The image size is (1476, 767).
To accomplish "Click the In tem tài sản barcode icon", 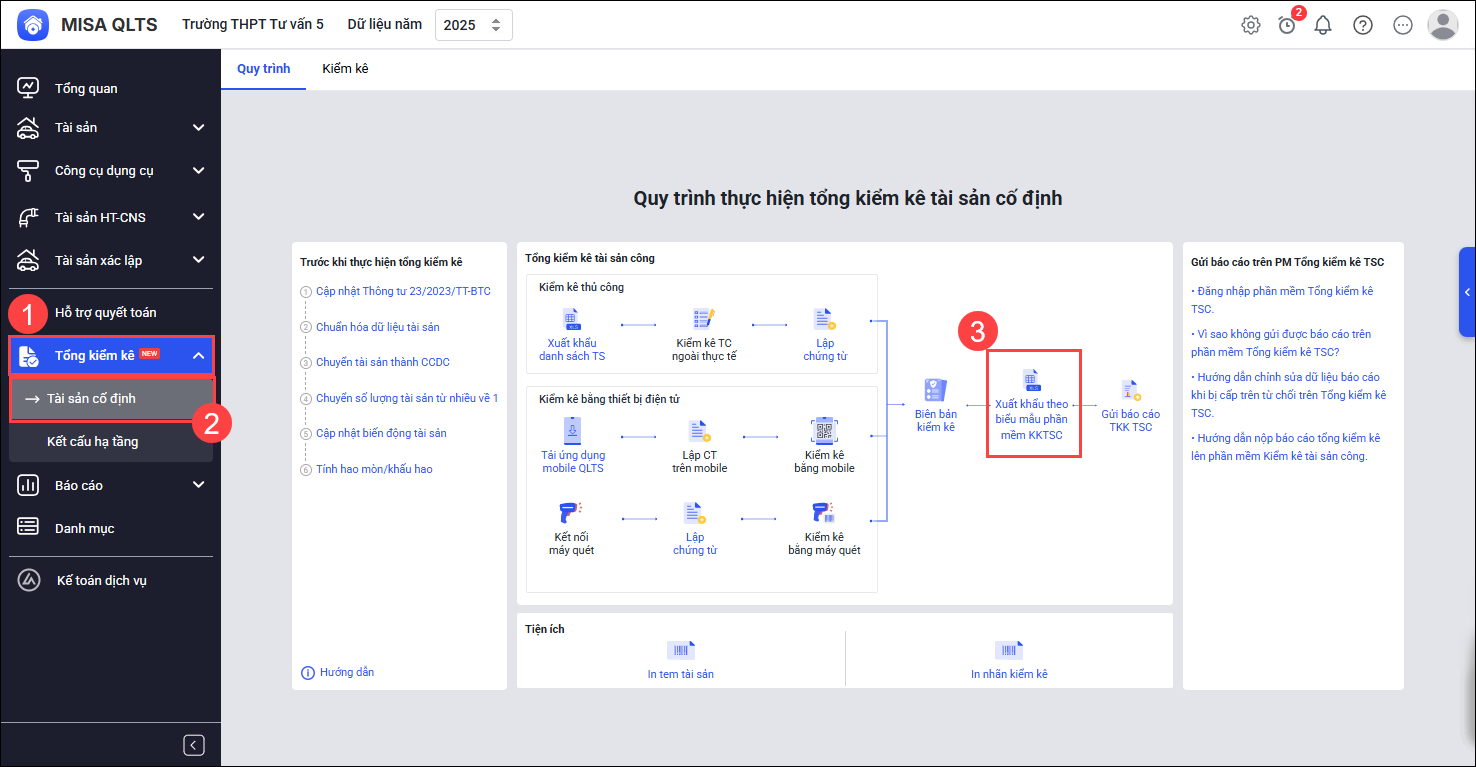I will [x=680, y=651].
